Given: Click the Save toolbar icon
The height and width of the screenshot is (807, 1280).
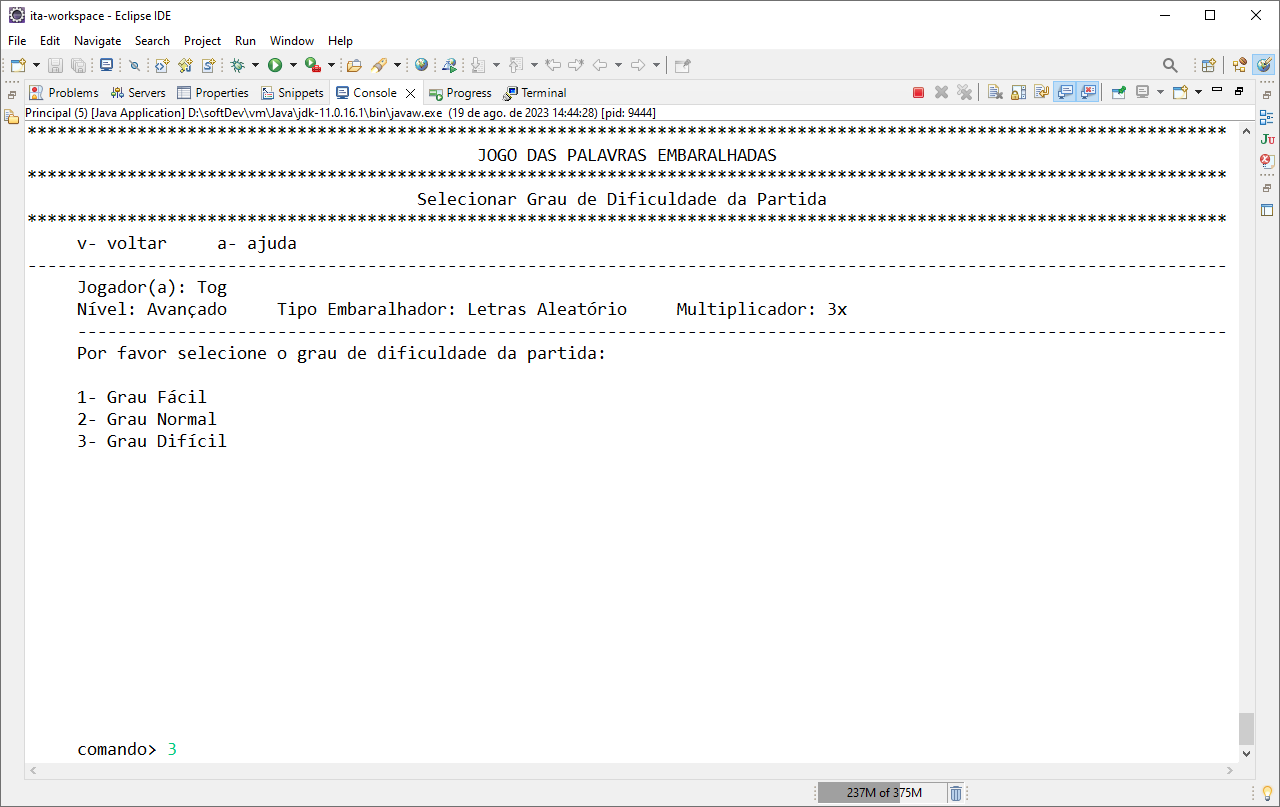Looking at the screenshot, I should pyautogui.click(x=55, y=65).
